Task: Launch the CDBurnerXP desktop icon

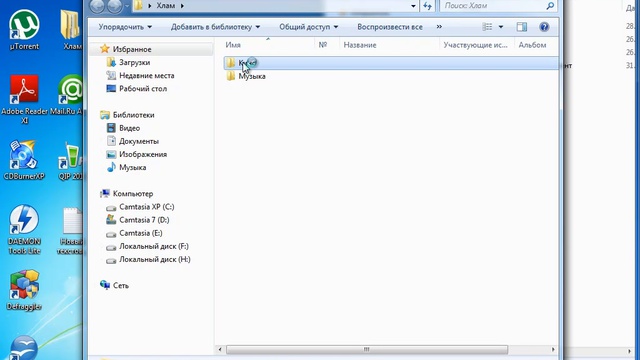Action: pyautogui.click(x=24, y=160)
